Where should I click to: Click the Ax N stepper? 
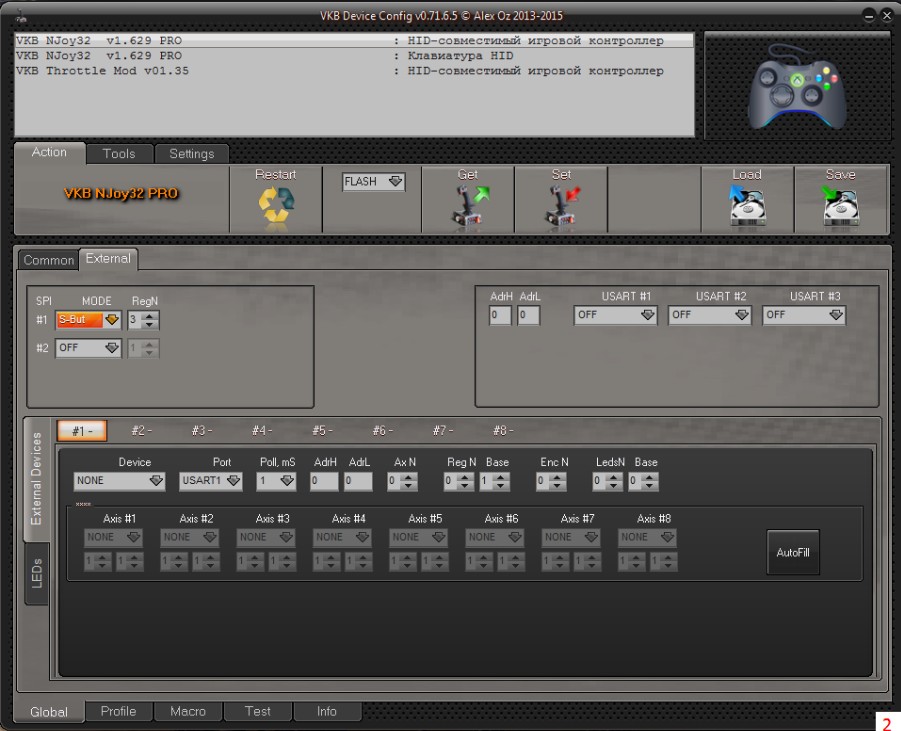(x=402, y=481)
